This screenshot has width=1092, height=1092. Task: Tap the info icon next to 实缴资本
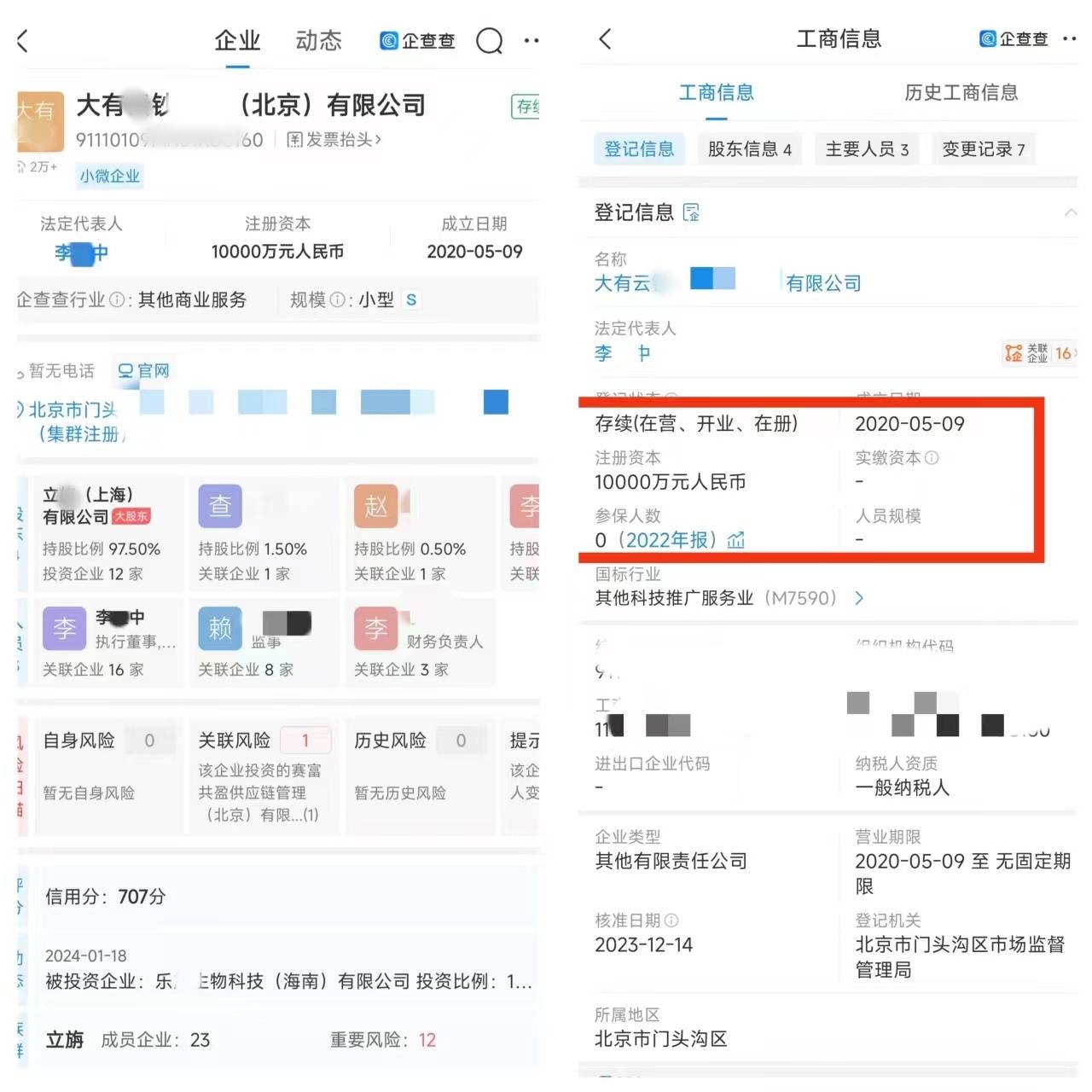click(x=932, y=457)
